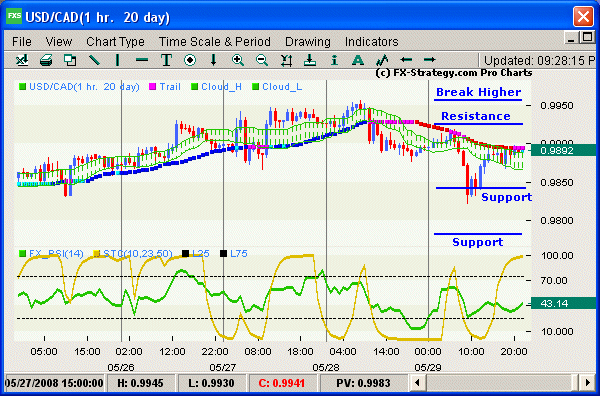Select the text T tool

coord(166,60)
